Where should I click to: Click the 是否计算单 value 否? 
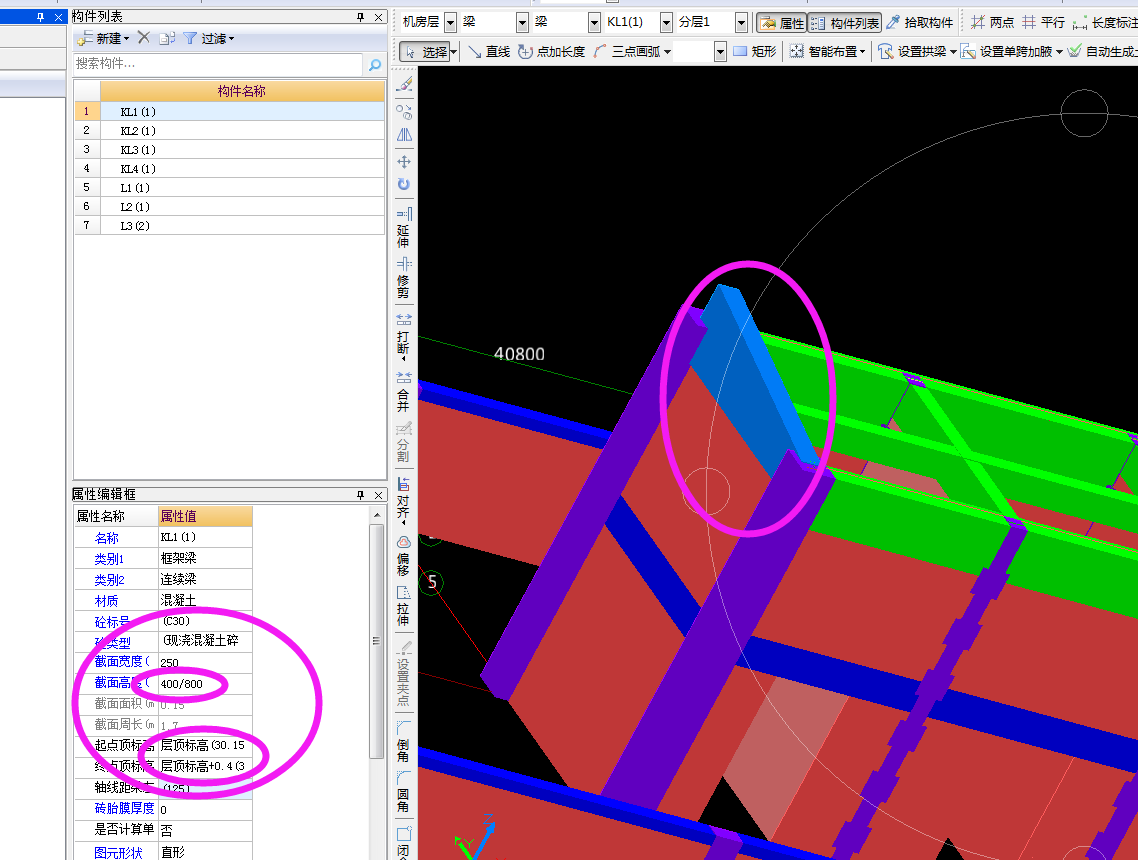point(205,830)
